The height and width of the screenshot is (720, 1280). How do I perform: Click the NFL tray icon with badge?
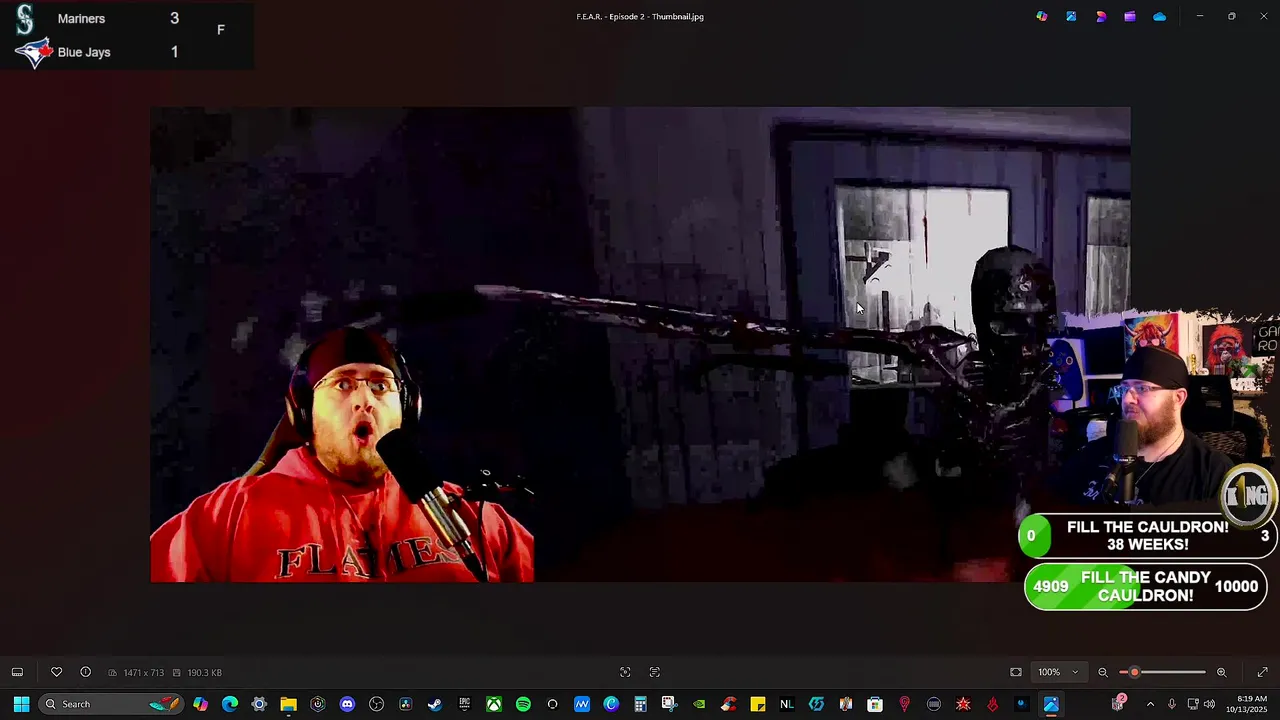(x=1118, y=703)
